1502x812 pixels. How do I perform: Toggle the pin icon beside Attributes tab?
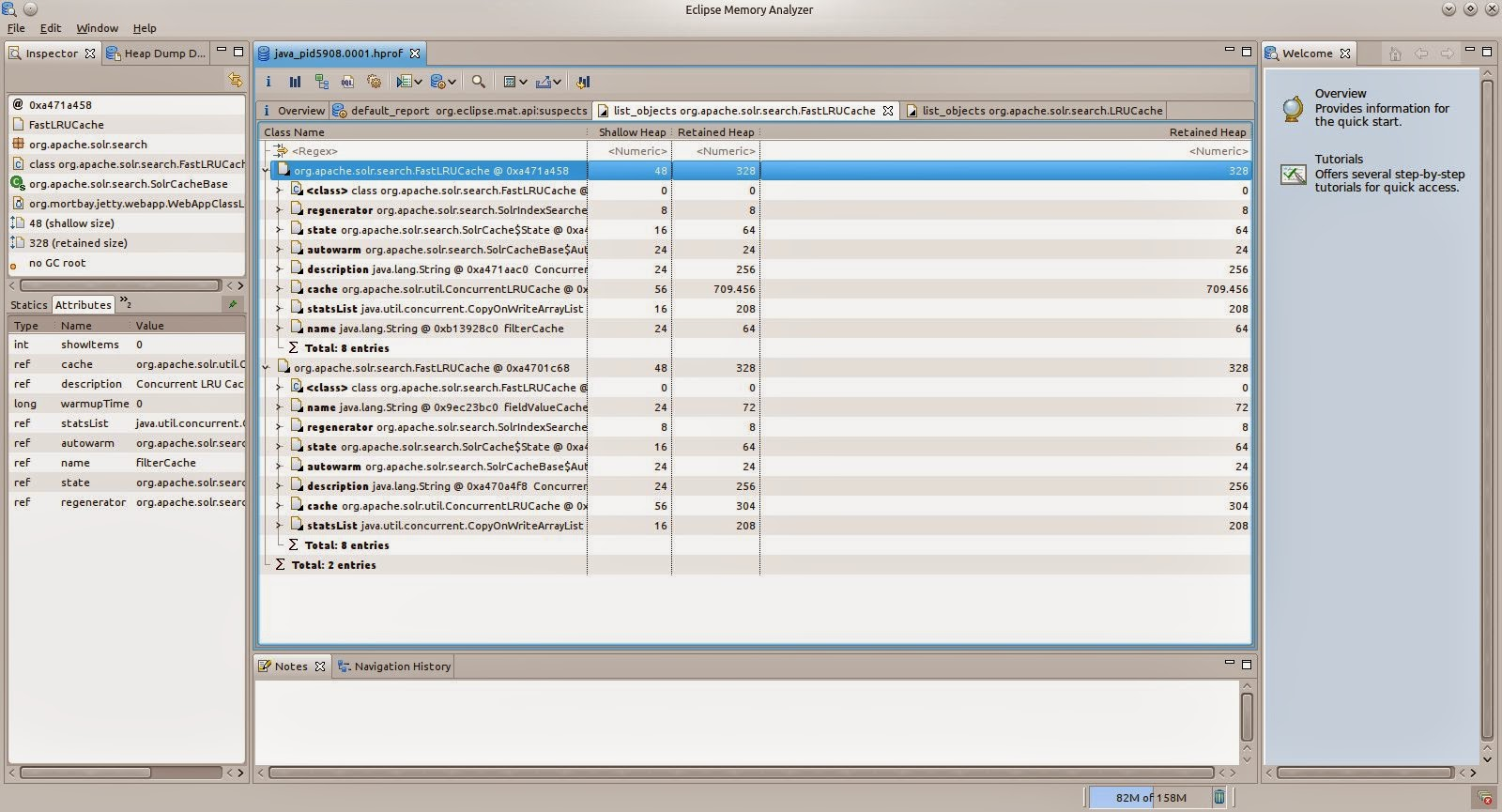[x=232, y=304]
